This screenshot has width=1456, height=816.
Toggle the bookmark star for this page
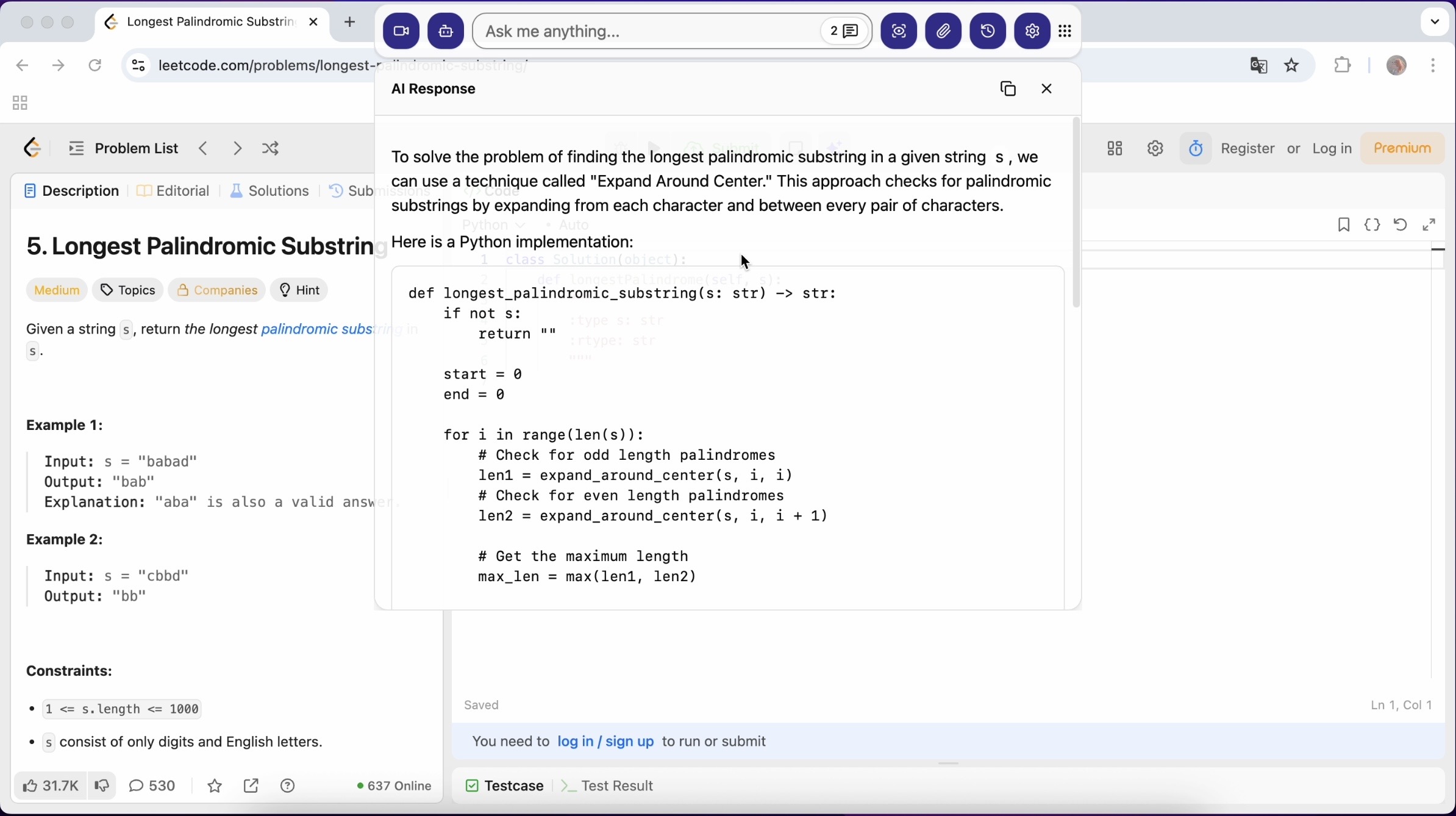1292,65
